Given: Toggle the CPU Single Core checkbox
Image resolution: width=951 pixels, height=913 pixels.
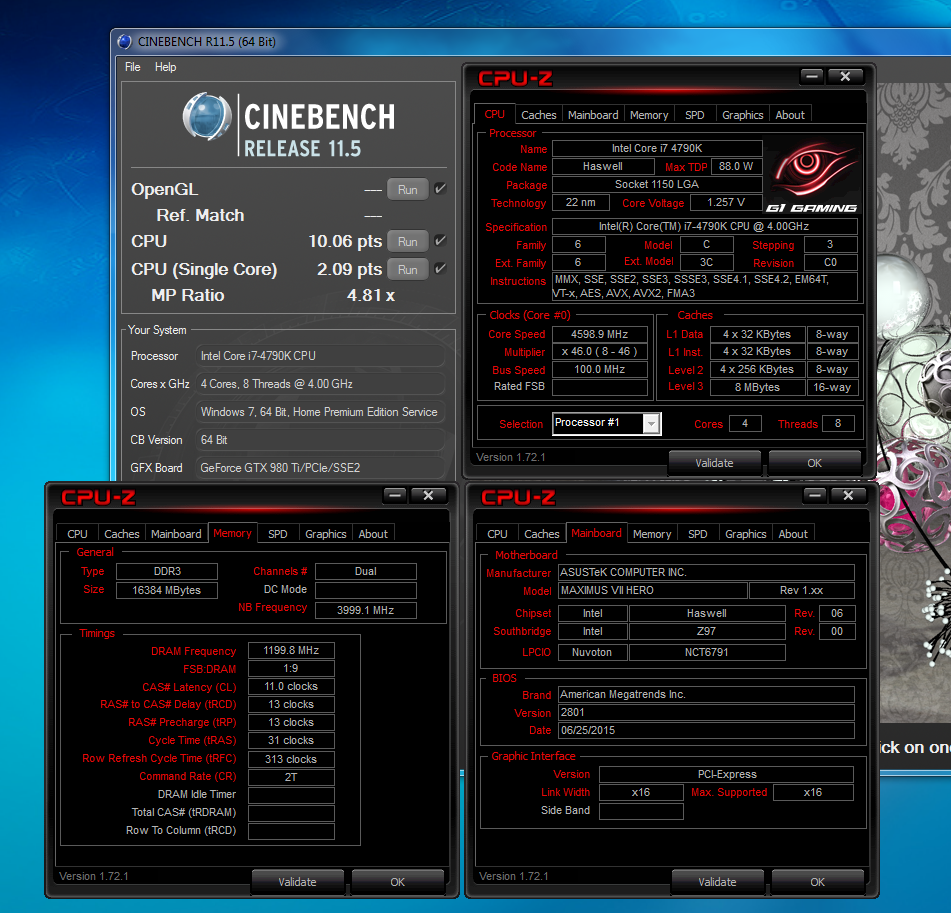Looking at the screenshot, I should pos(440,268).
